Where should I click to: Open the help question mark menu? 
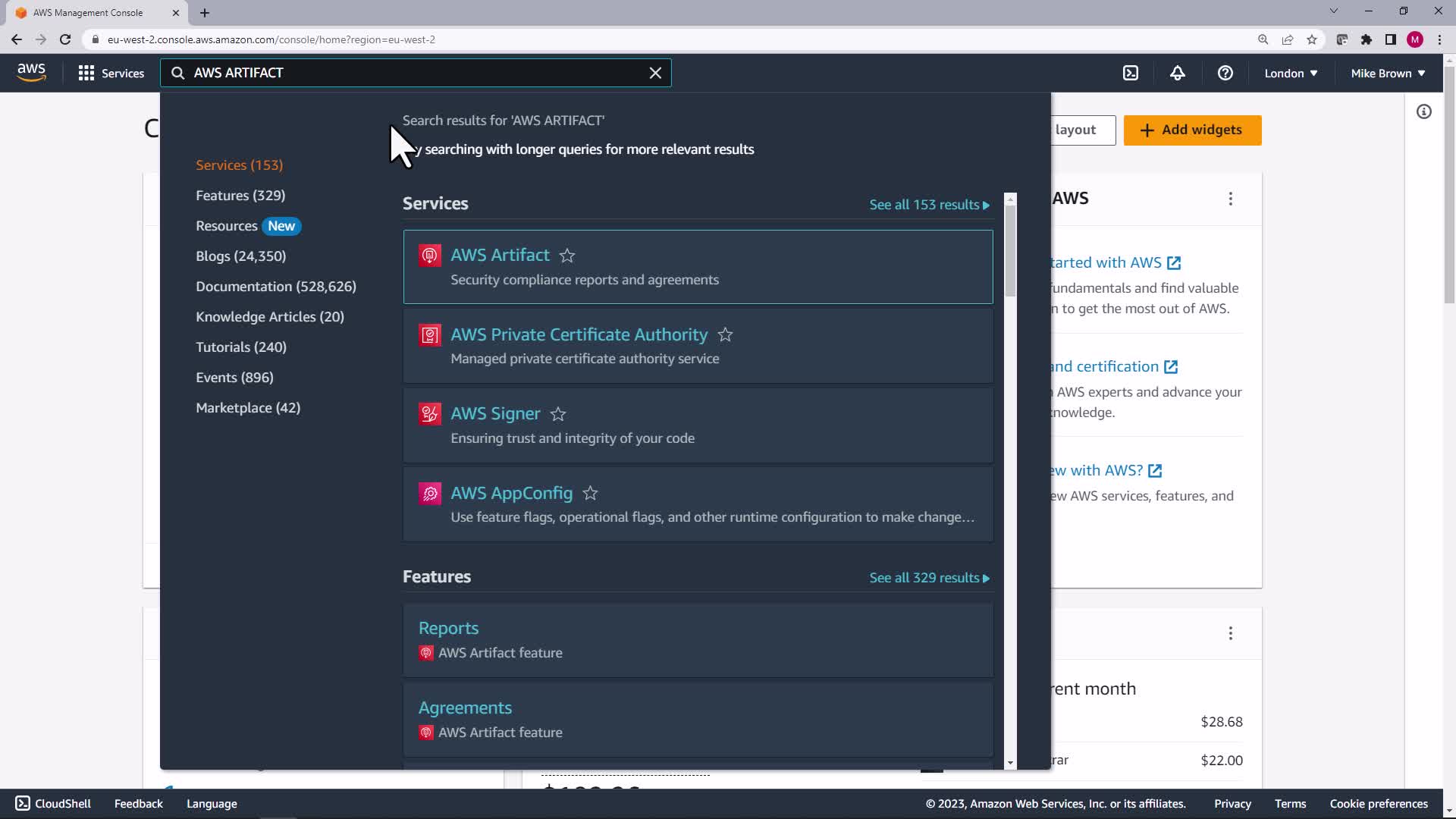(x=1225, y=73)
